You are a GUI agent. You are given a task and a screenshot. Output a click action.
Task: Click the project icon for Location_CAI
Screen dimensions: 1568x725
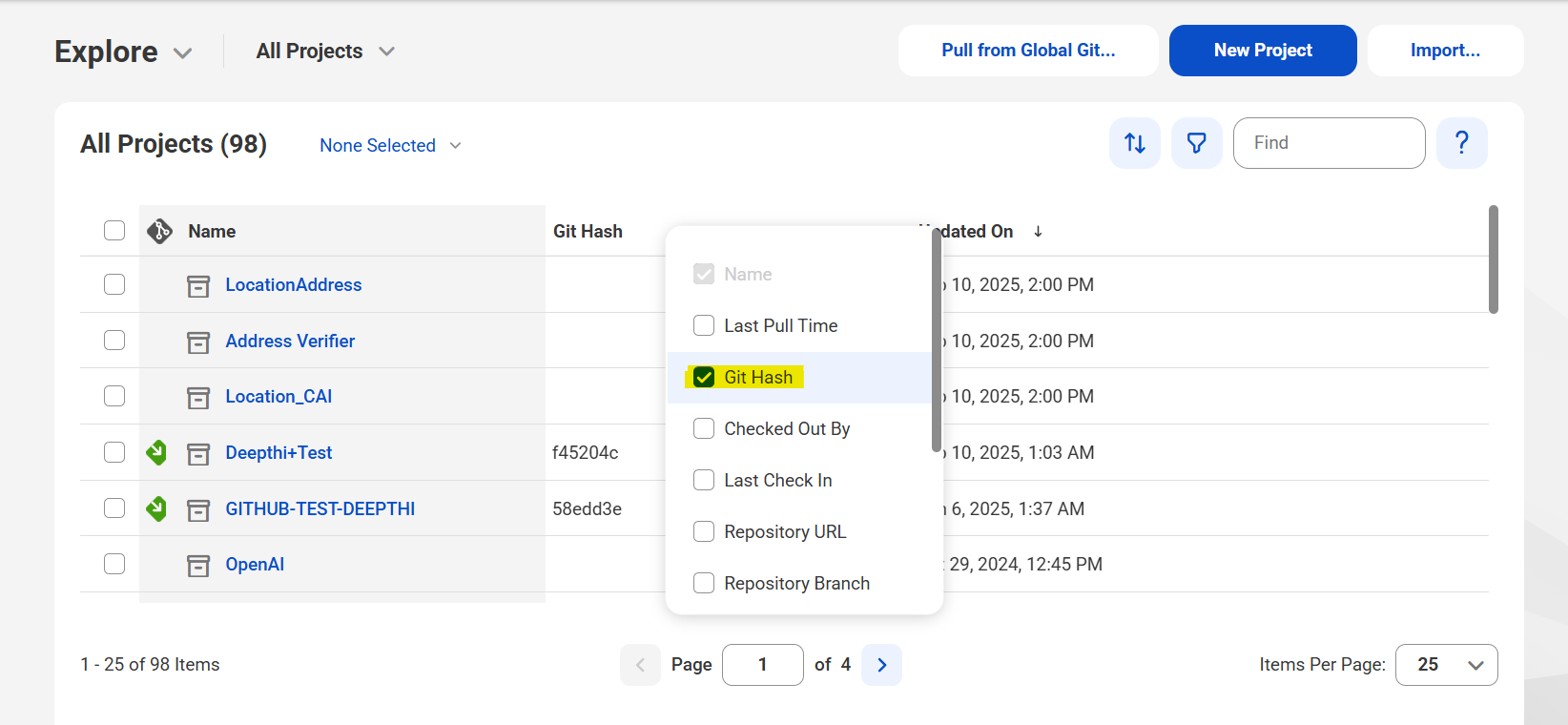click(x=198, y=397)
